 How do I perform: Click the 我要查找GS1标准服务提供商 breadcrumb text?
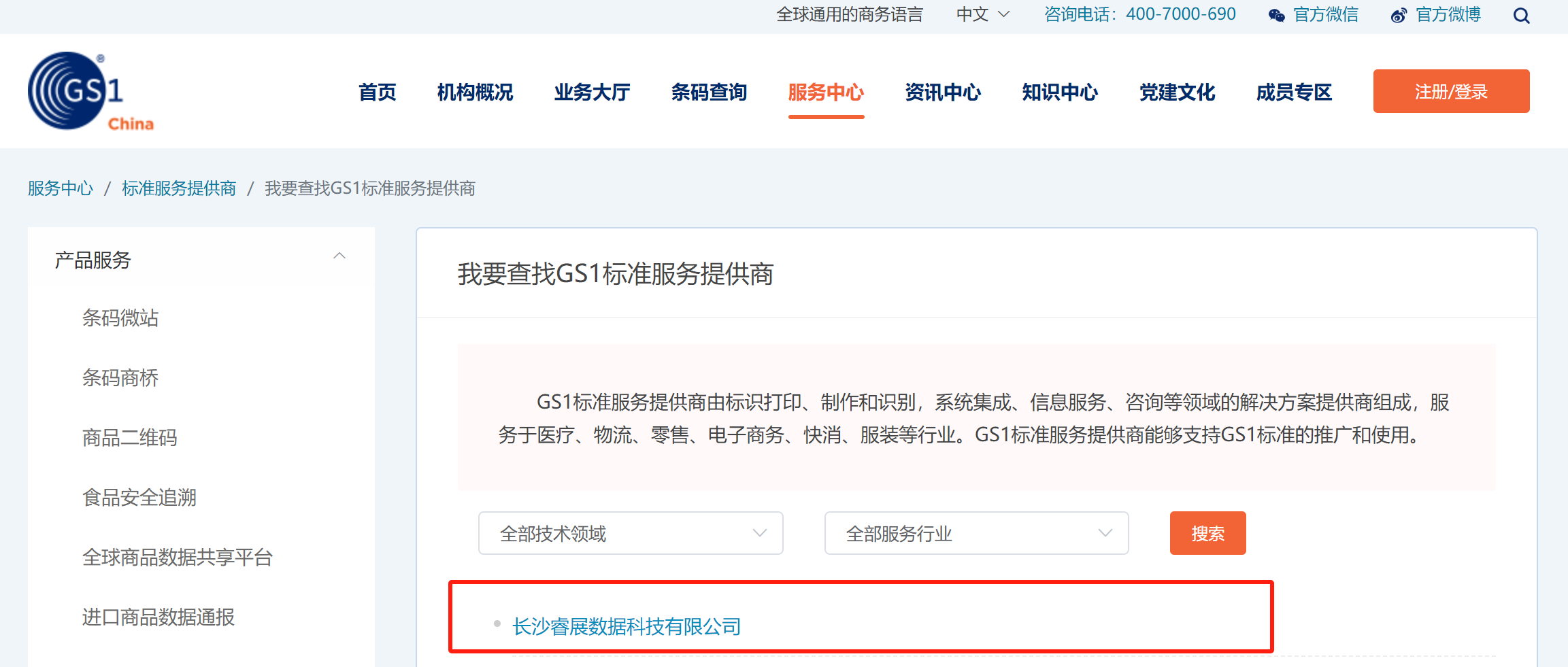[x=370, y=188]
